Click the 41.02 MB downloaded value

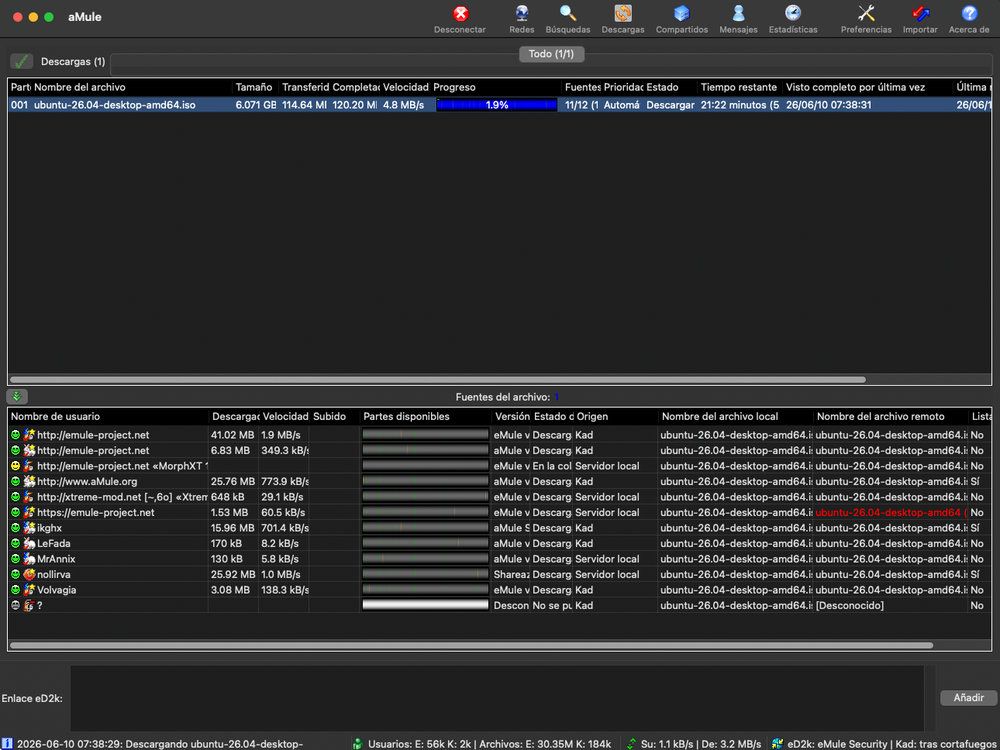pos(232,435)
